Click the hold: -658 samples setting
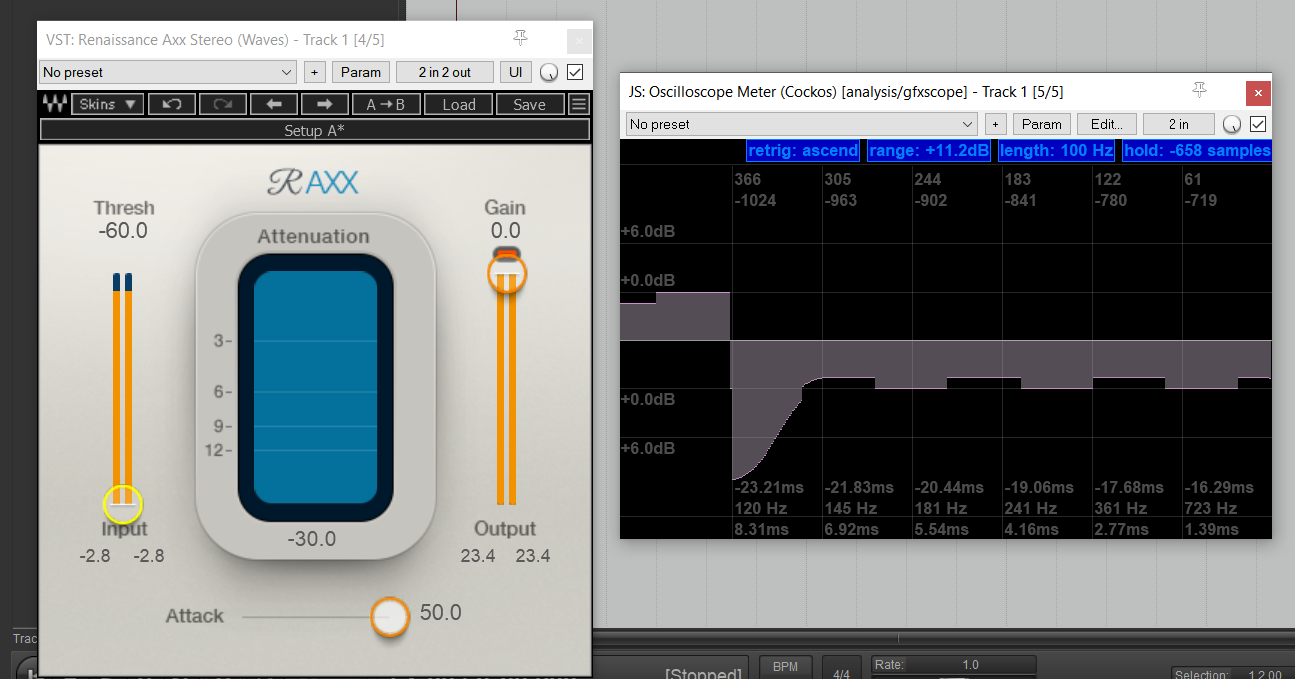This screenshot has height=679, width=1295. coord(1197,150)
